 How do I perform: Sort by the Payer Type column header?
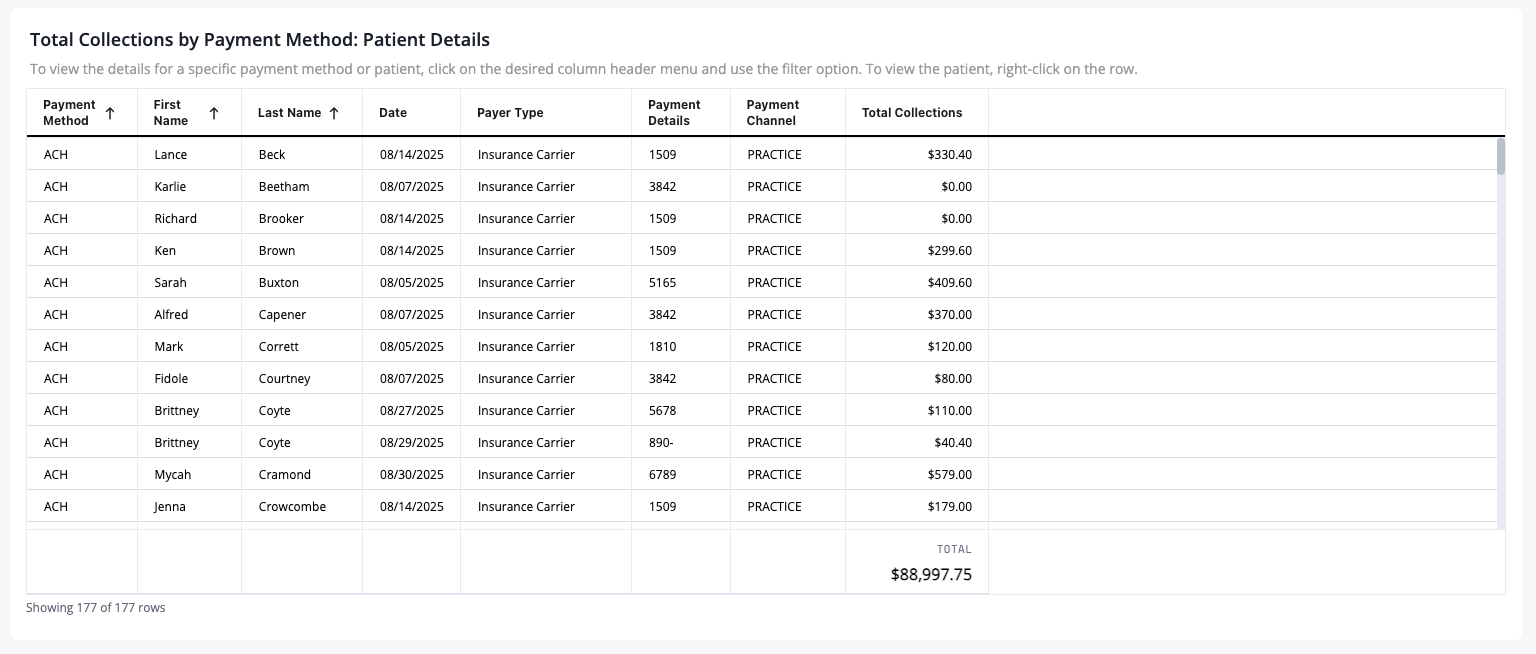click(x=511, y=113)
